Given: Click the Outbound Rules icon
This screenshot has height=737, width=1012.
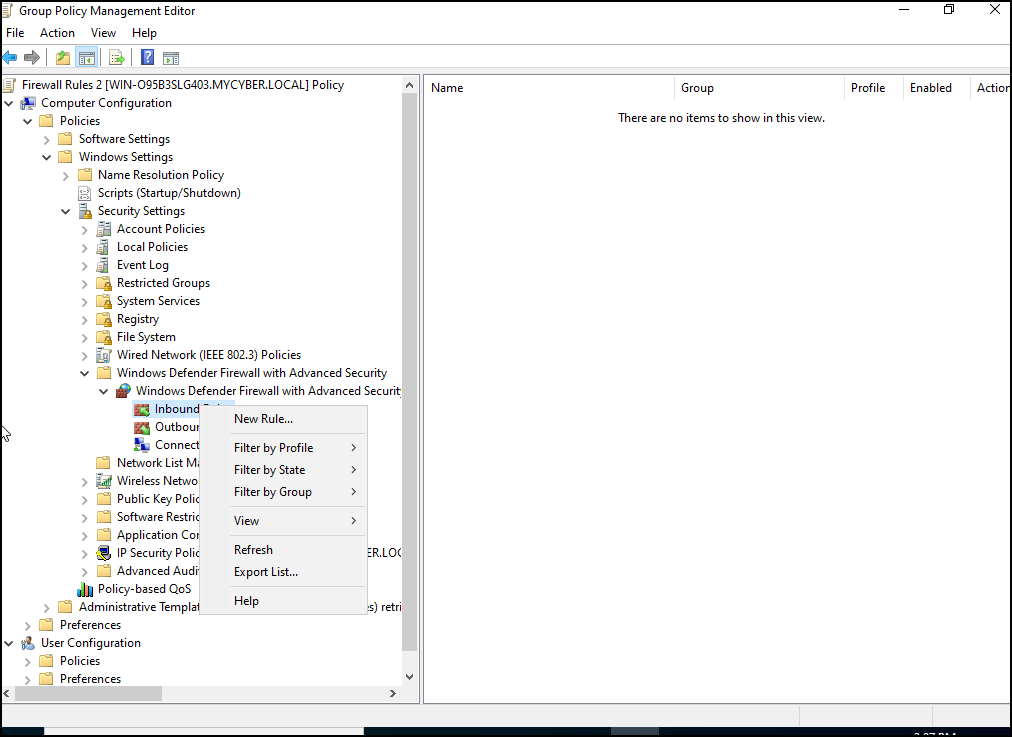Looking at the screenshot, I should (142, 427).
